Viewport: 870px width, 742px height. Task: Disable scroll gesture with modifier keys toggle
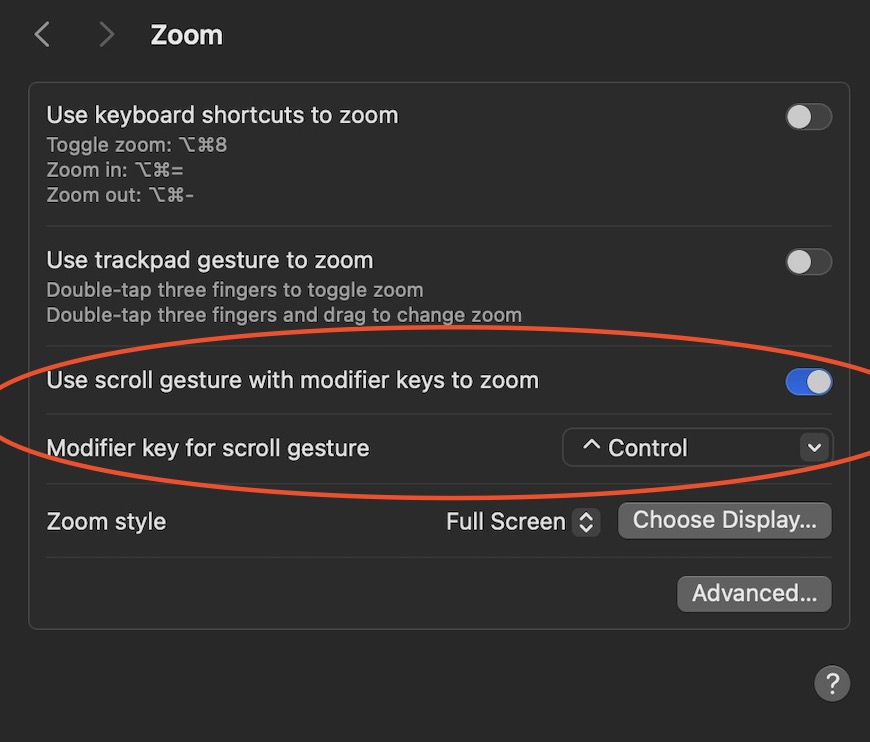point(808,382)
